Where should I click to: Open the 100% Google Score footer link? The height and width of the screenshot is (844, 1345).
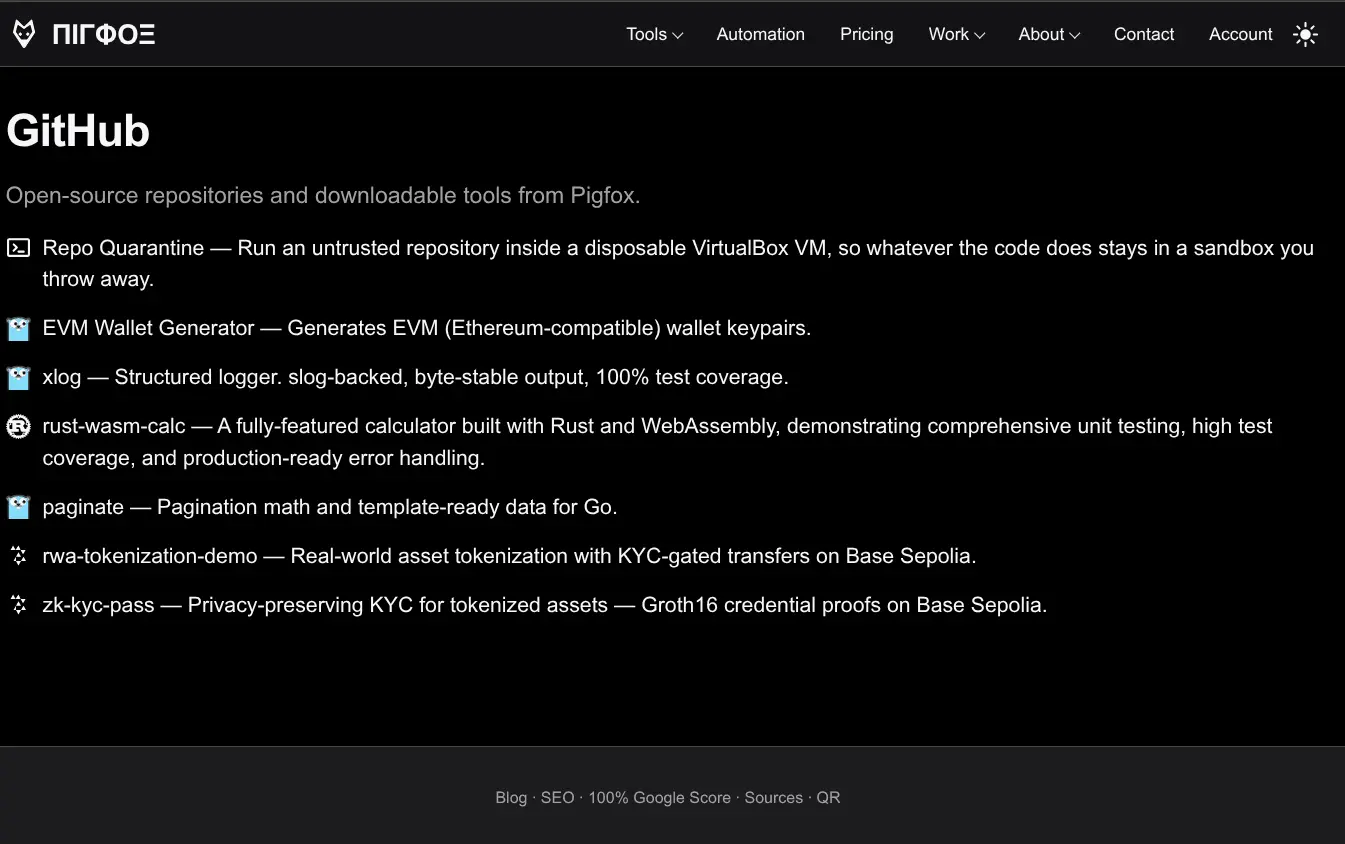(x=659, y=798)
